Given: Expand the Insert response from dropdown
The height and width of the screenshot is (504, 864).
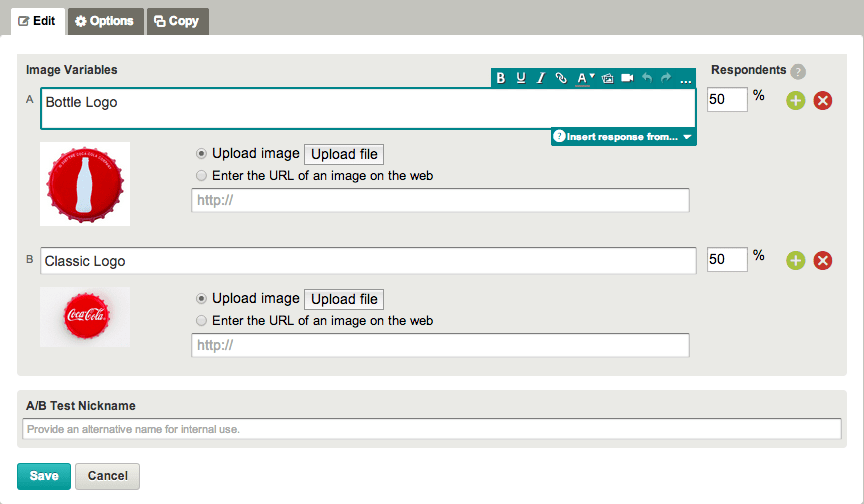Looking at the screenshot, I should point(623,136).
